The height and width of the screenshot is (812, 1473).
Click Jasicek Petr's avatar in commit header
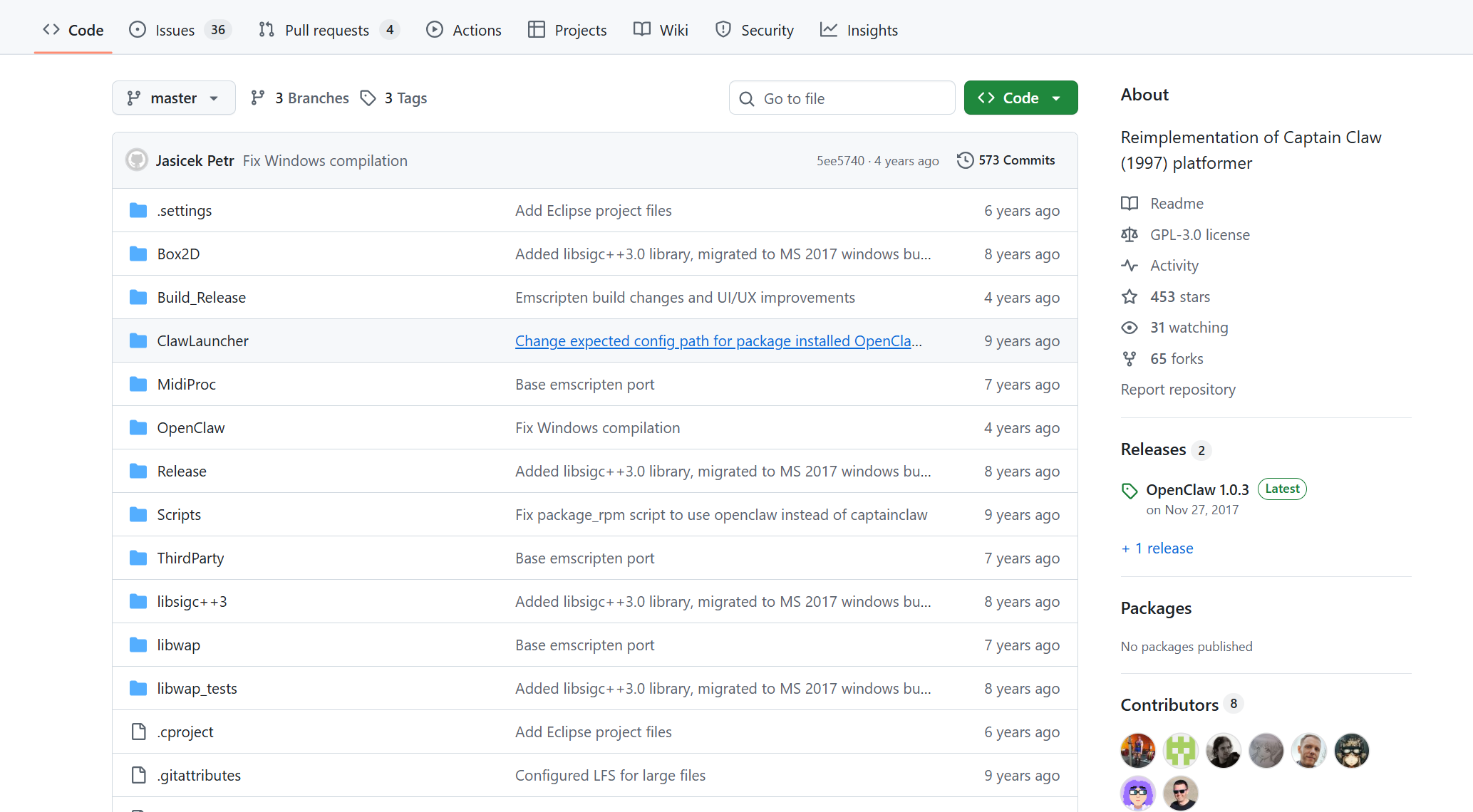pyautogui.click(x=137, y=160)
